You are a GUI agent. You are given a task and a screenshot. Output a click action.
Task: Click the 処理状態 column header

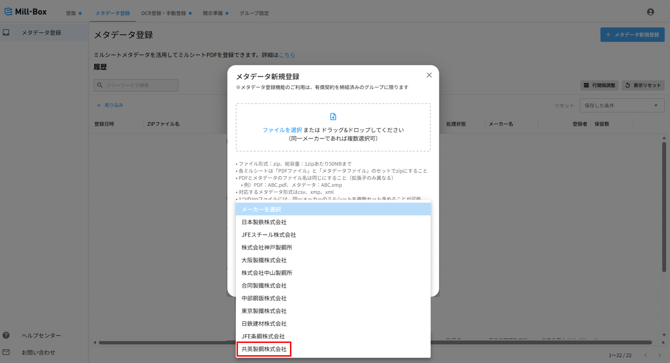click(x=456, y=124)
